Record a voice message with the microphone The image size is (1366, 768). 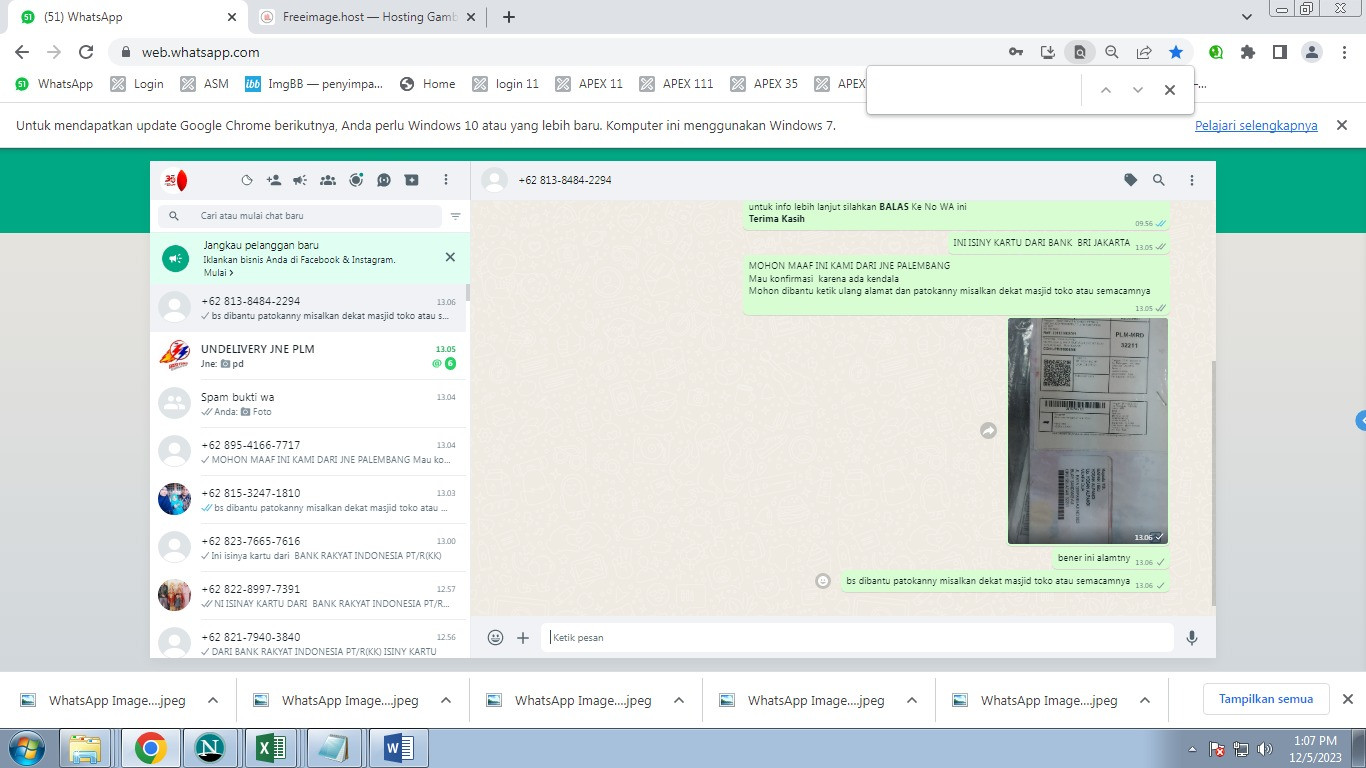click(x=1192, y=637)
